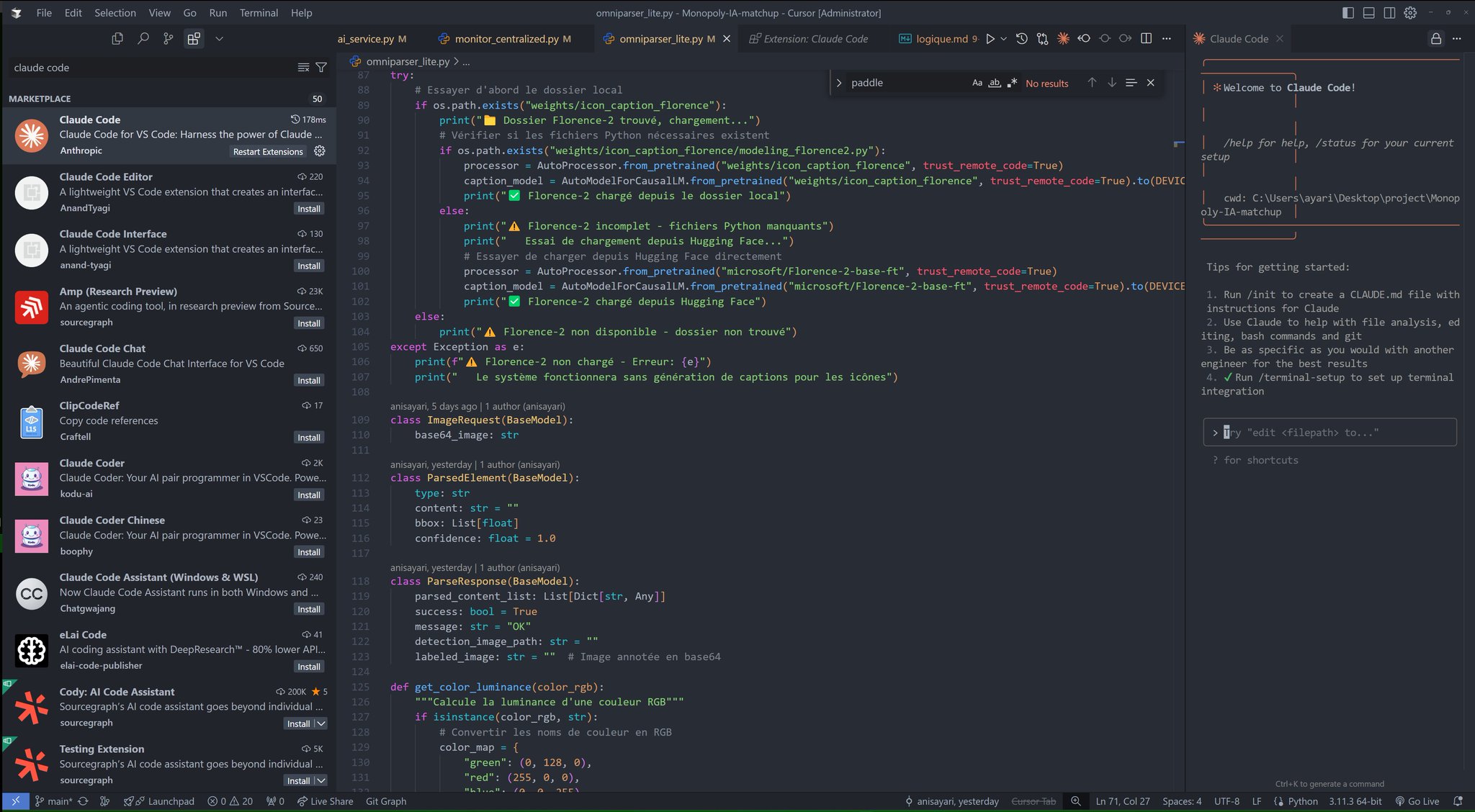Viewport: 1475px width, 812px height.
Task: Open changes compare icon in editor toolbar
Action: click(x=1042, y=39)
